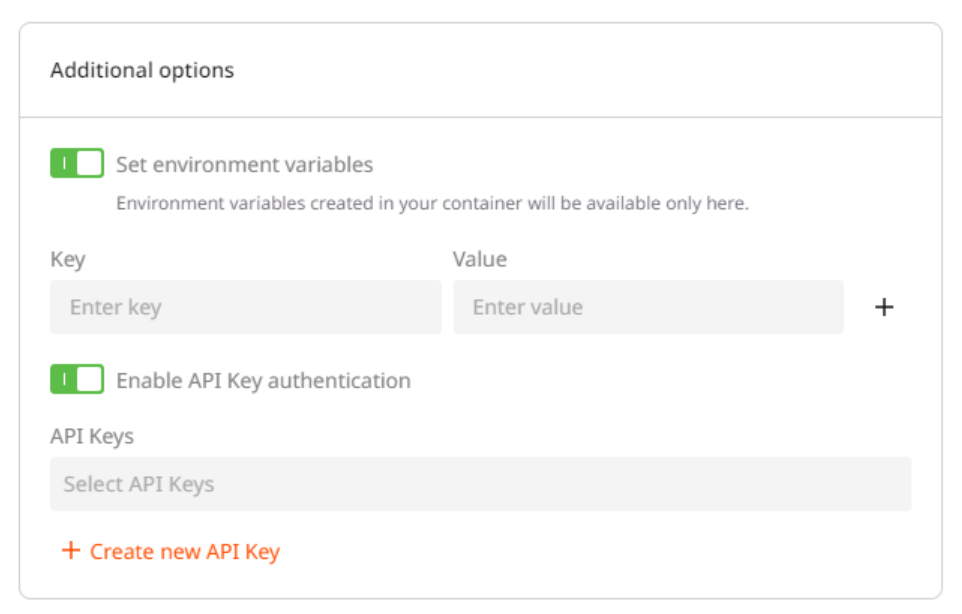Click the on indicator inside environment variables switch

pos(63,164)
